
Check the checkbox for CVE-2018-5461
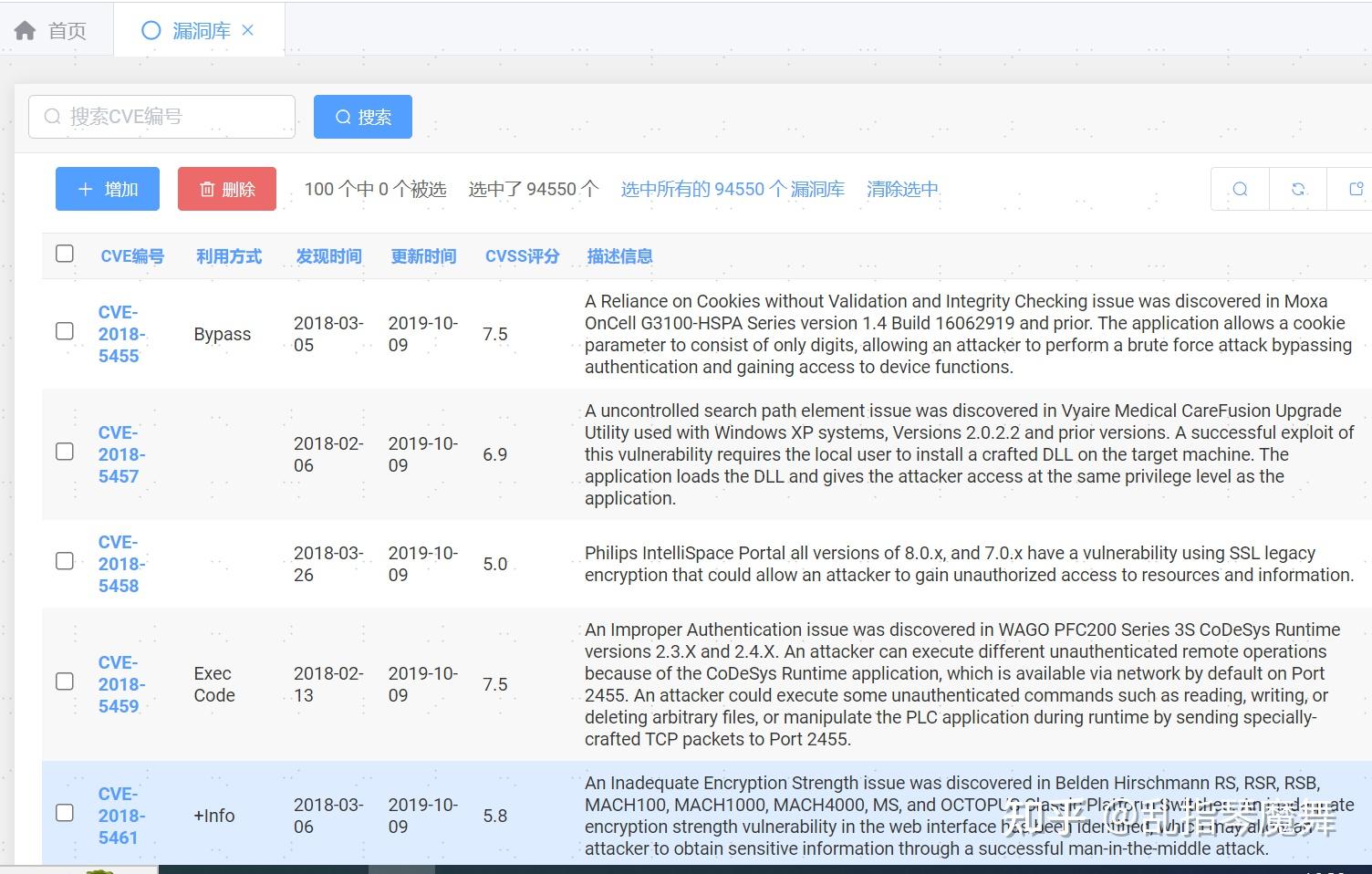pos(64,812)
